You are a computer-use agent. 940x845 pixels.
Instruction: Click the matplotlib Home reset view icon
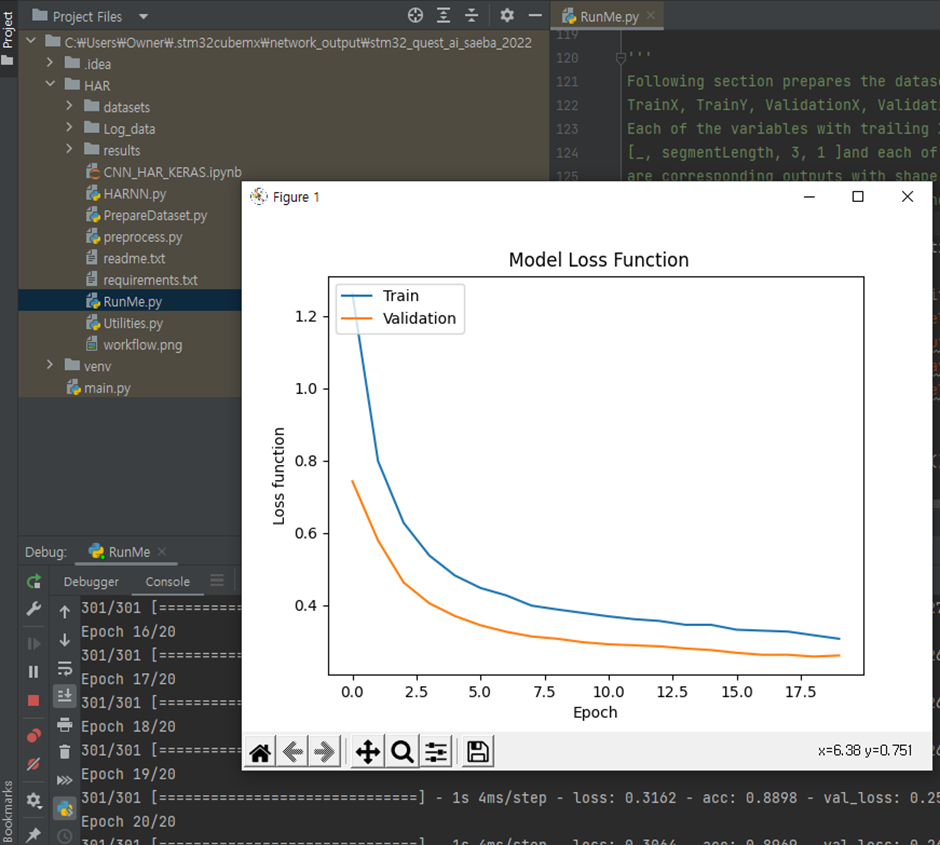click(x=260, y=752)
